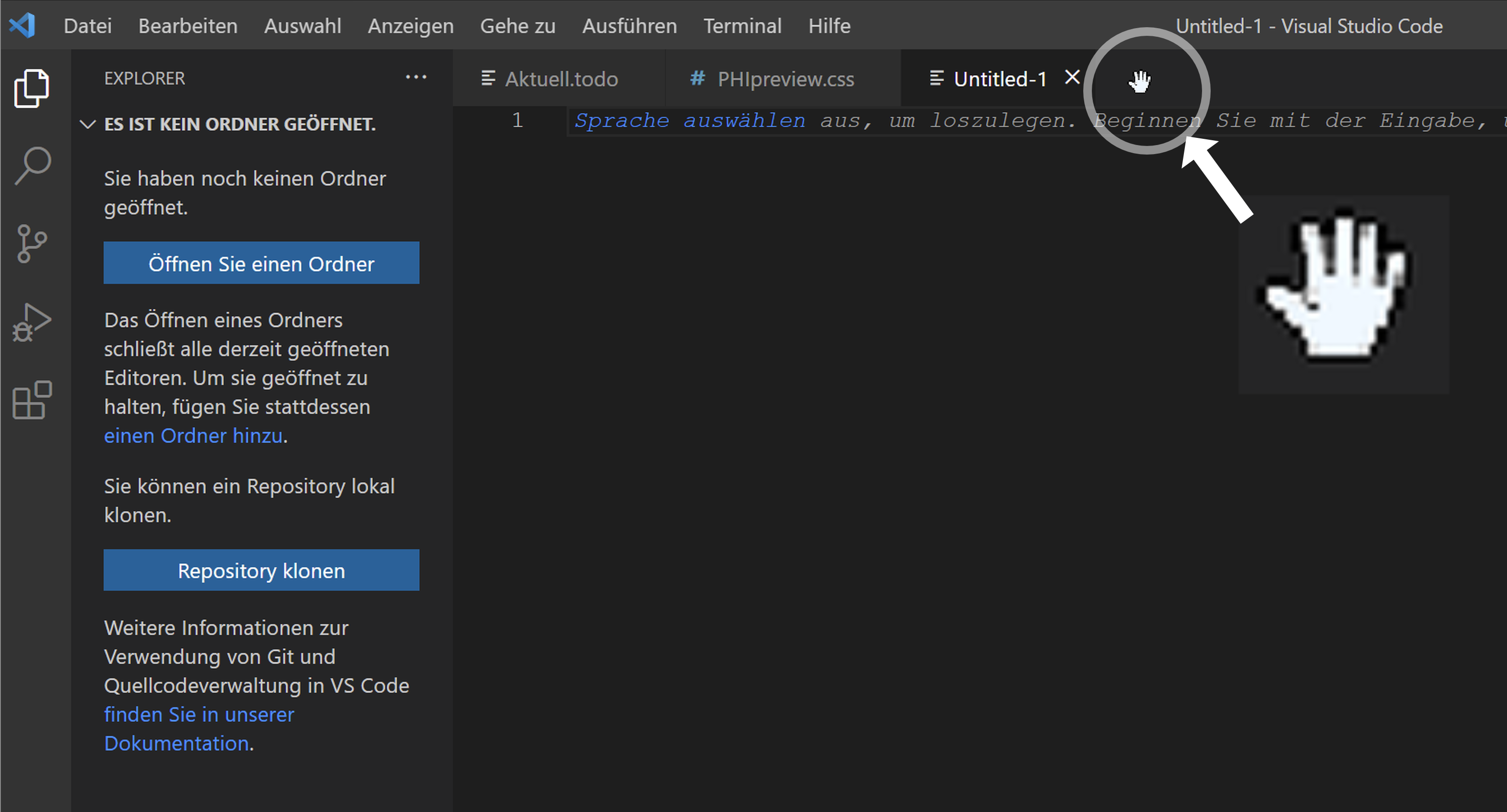Click 'Sie haben noch keinen Ordner geöffnet' text
Image resolution: width=1507 pixels, height=812 pixels.
[244, 193]
